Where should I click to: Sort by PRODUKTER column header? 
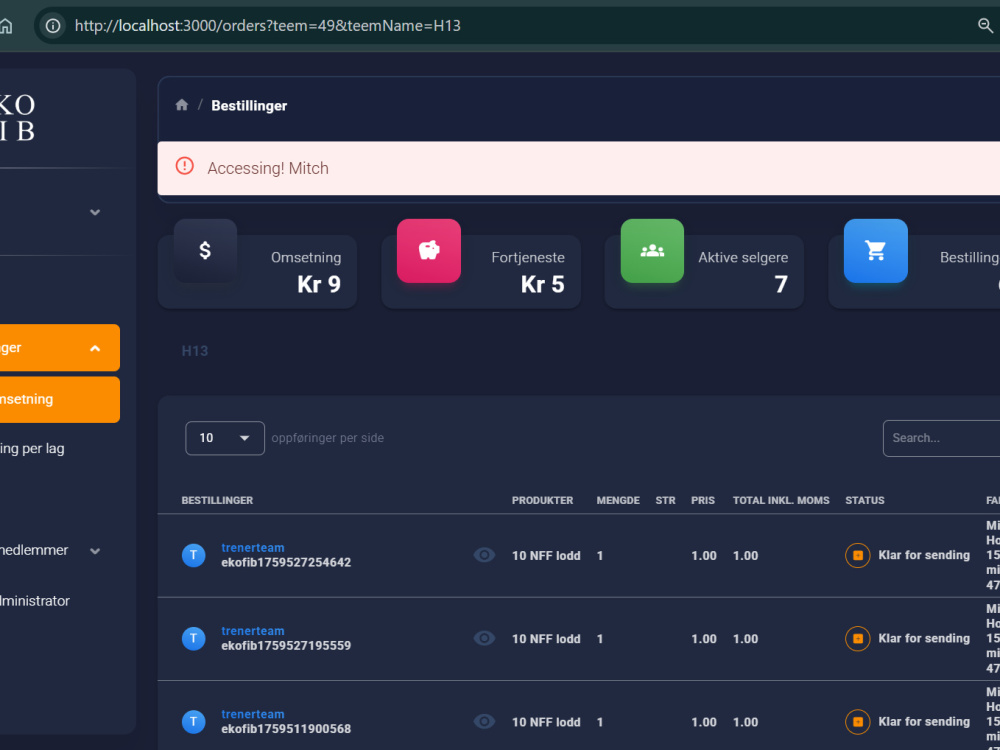pos(542,501)
